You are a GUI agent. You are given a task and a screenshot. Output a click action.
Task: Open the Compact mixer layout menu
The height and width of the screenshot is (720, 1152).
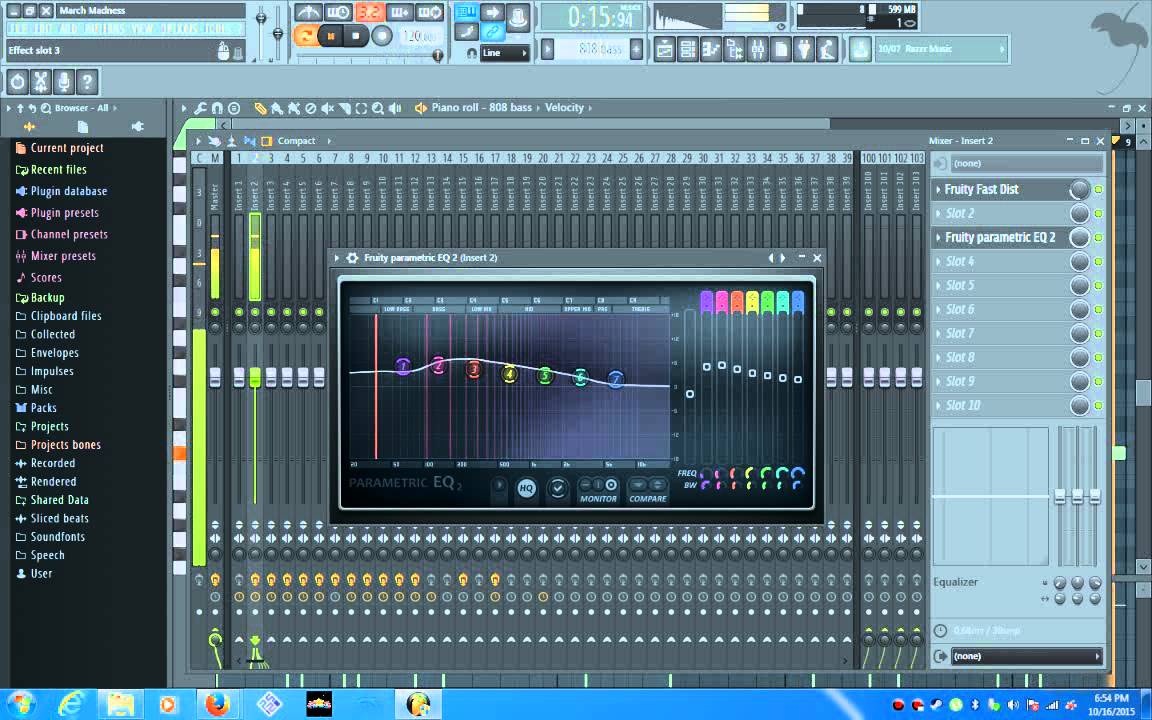(x=297, y=141)
